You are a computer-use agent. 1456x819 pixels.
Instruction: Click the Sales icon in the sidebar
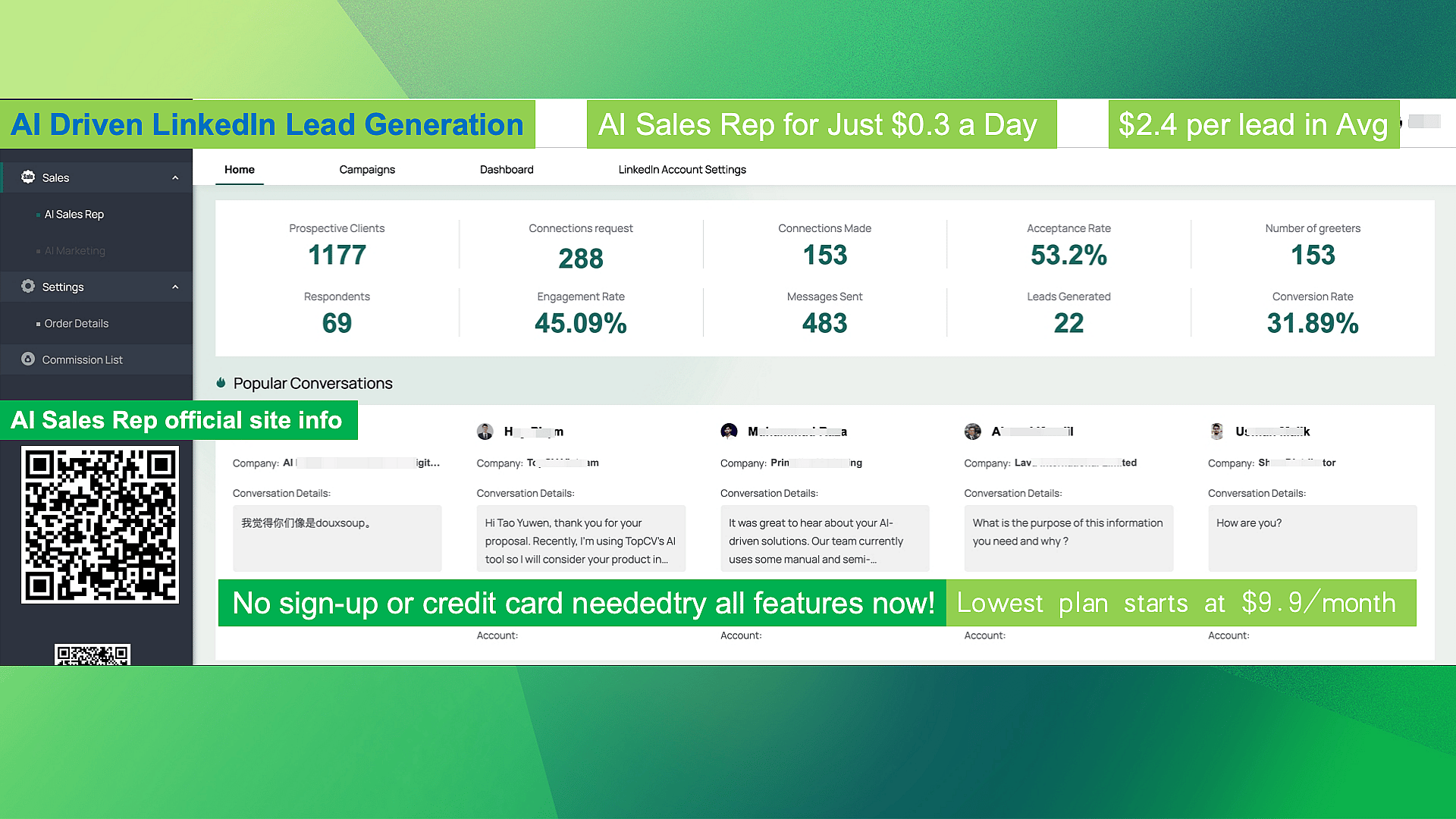(28, 177)
